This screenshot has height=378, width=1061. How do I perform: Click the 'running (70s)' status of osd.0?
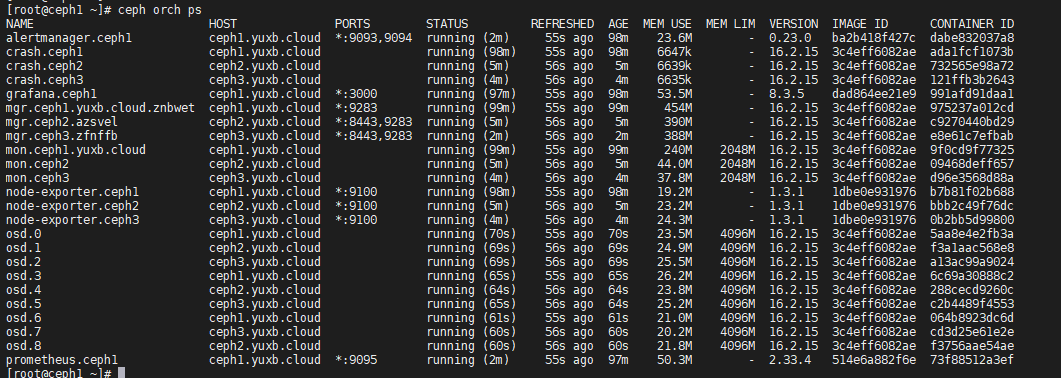[x=471, y=234]
